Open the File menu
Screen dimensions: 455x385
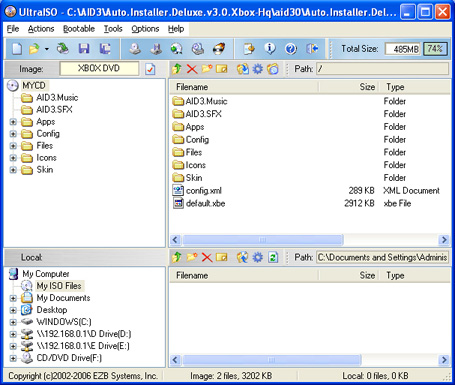[x=13, y=29]
